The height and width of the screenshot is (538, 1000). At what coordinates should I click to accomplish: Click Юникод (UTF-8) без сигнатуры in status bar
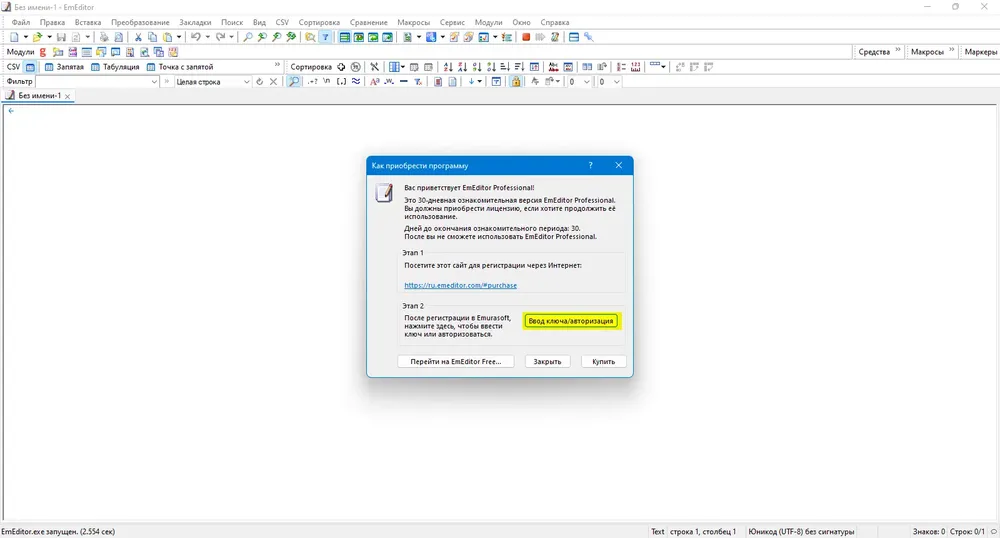(x=801, y=532)
